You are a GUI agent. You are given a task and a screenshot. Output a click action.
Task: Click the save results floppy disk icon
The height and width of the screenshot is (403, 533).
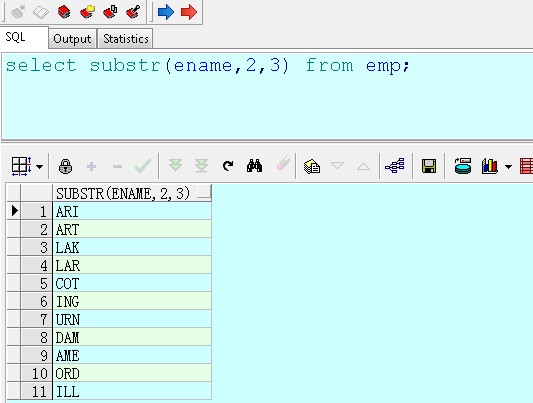point(429,166)
